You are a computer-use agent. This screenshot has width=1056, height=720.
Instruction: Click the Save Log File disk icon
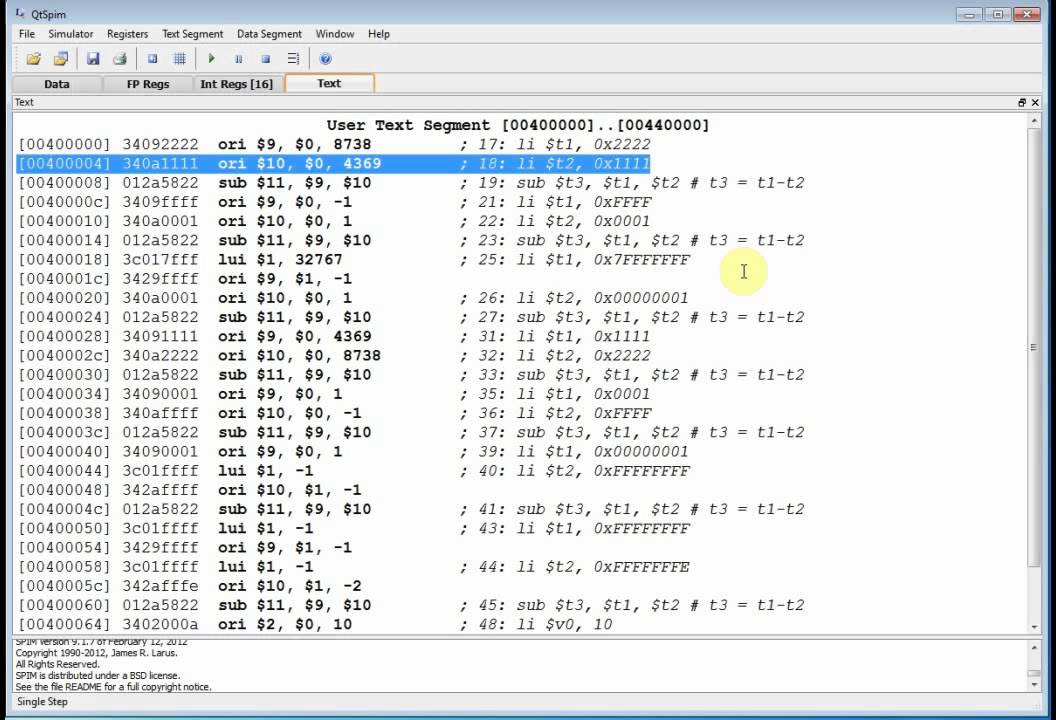click(x=93, y=59)
